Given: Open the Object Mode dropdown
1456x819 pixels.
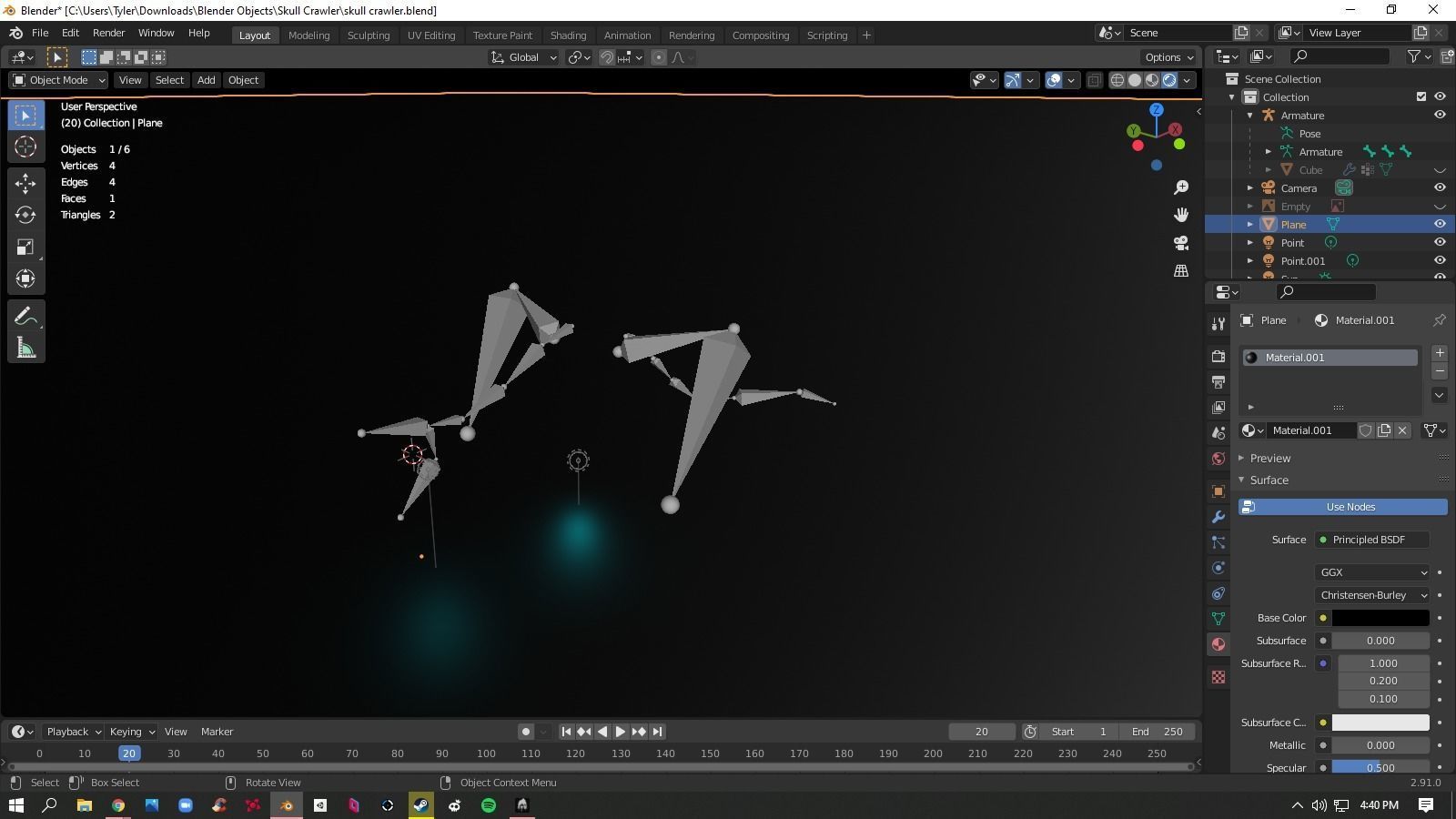Looking at the screenshot, I should [x=59, y=80].
